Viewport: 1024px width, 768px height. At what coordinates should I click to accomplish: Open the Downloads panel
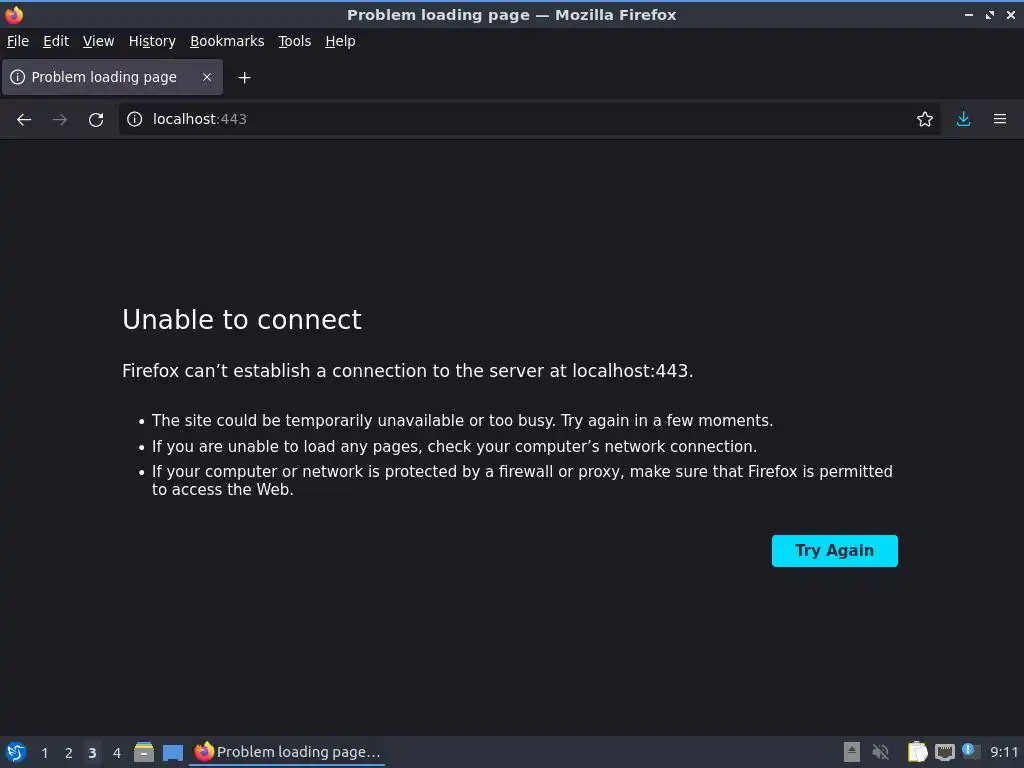tap(963, 119)
